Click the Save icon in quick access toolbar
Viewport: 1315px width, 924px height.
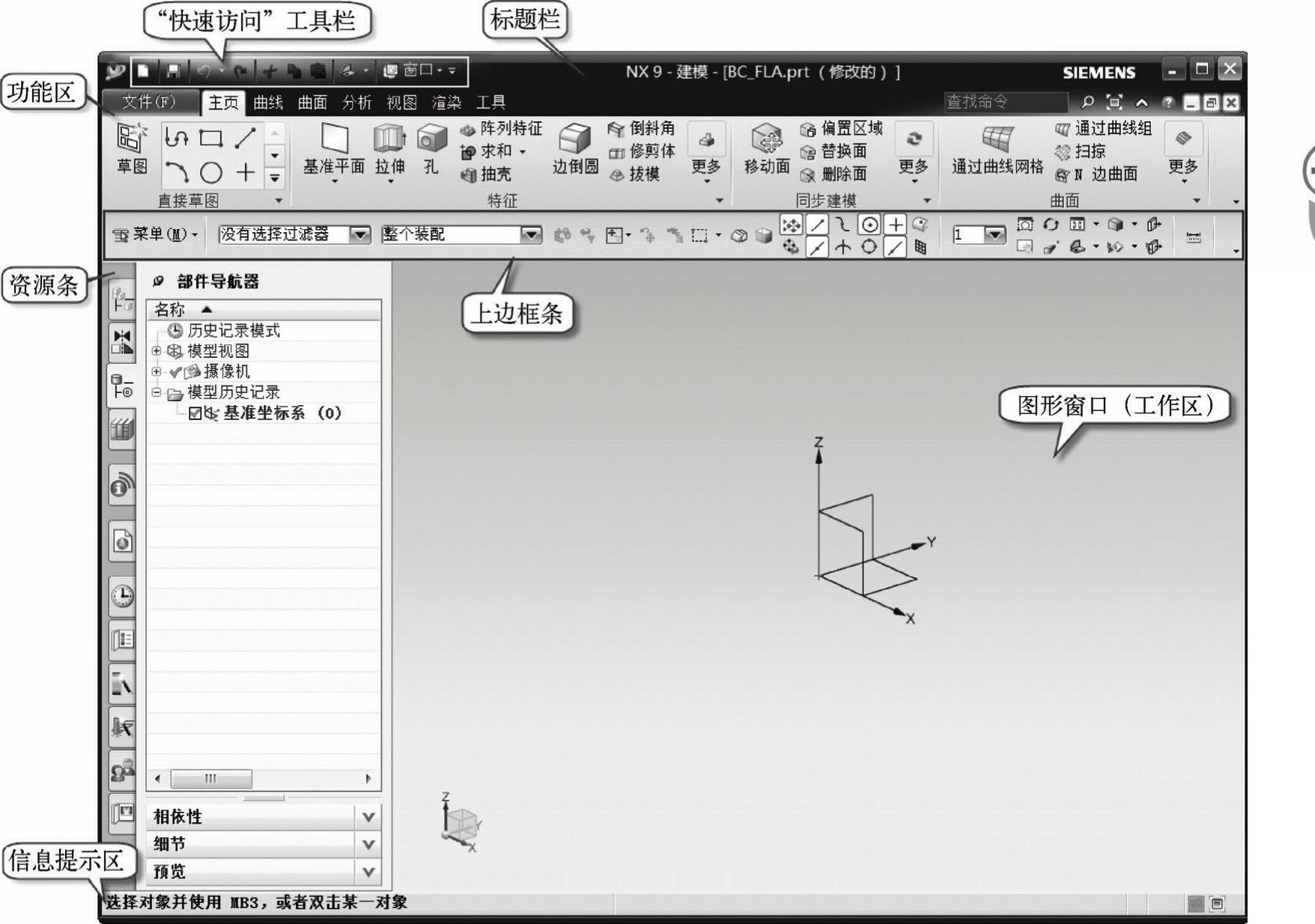(x=173, y=71)
